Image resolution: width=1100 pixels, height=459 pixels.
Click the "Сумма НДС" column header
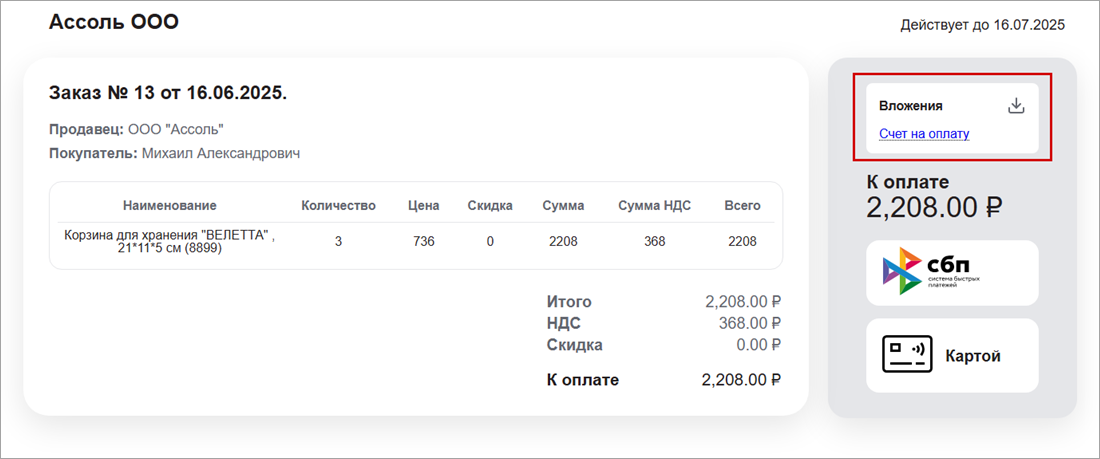pos(654,205)
